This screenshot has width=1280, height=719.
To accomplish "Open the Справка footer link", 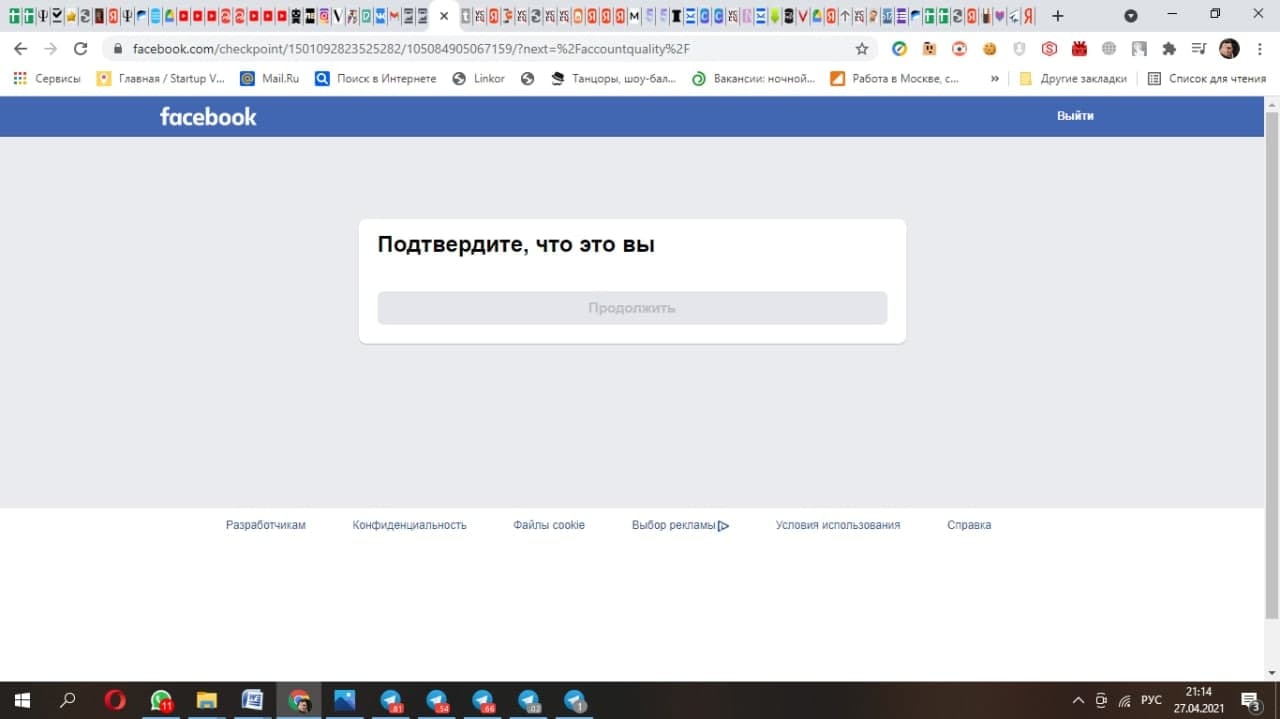I will point(969,525).
